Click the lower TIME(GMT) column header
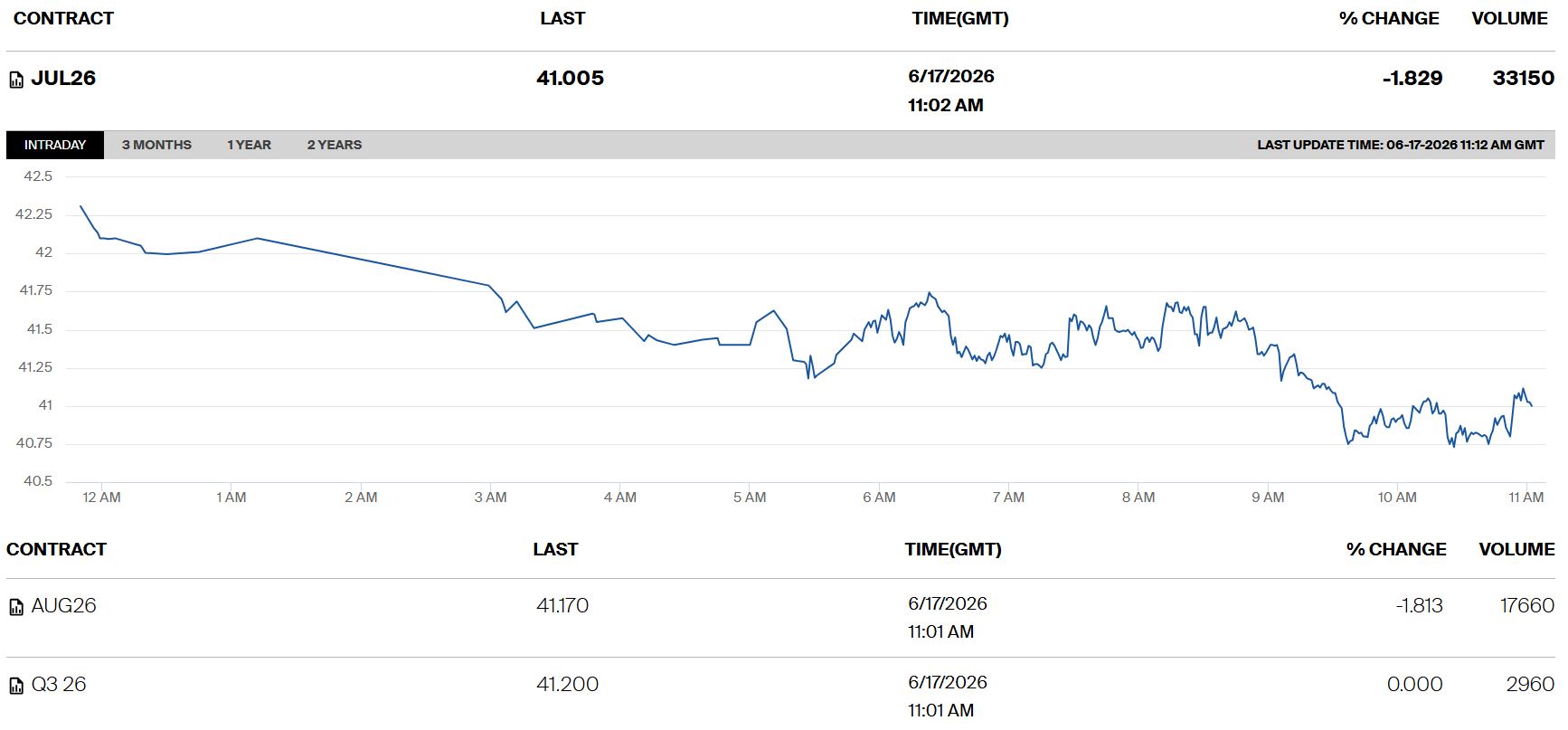 click(953, 549)
